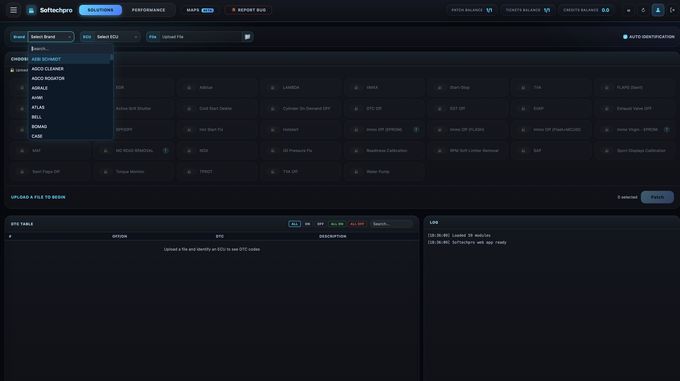680x381 pixels.
Task: Choose AGCO ROGATOR from brand list
Action: coord(69,78)
